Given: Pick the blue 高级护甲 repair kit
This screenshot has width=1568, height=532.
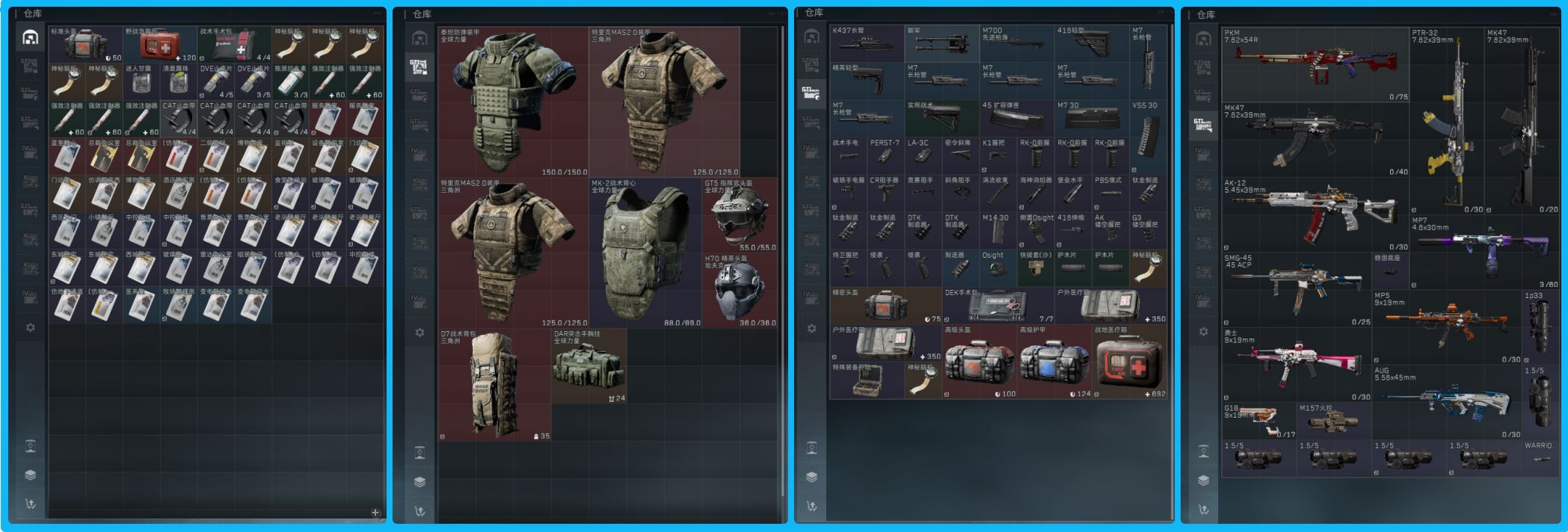Looking at the screenshot, I should tap(1054, 362).
